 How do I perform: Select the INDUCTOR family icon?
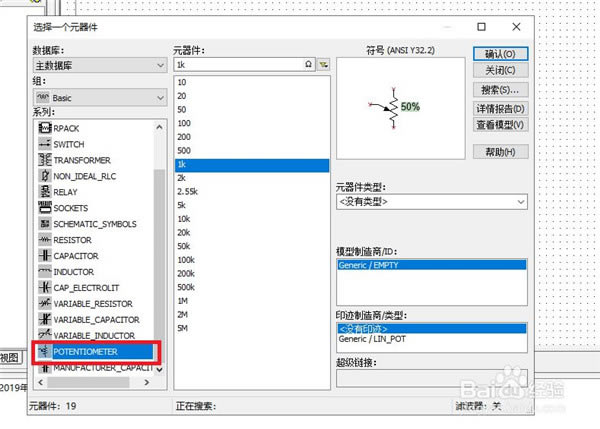pos(45,272)
